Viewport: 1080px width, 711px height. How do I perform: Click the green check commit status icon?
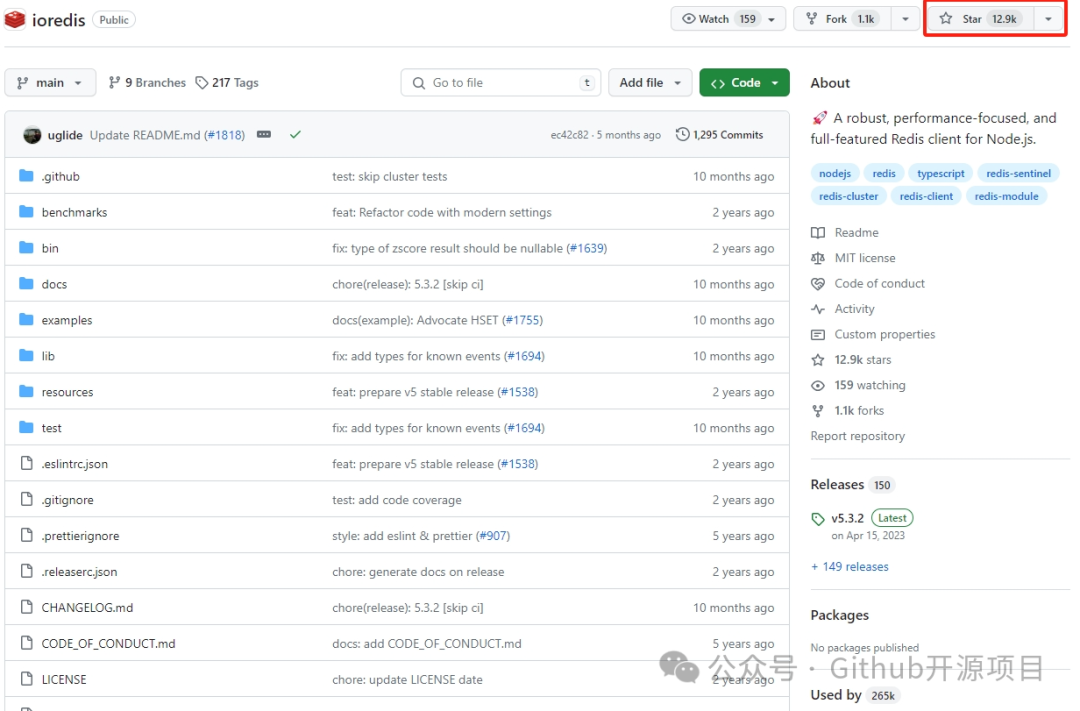[295, 134]
